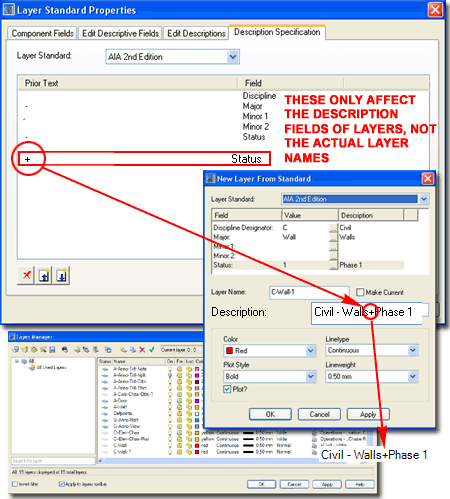Click the light bulb icon for C-Wall-1 layer
Image resolution: width=450 pixels, height=499 pixels.
pyautogui.click(x=170, y=452)
